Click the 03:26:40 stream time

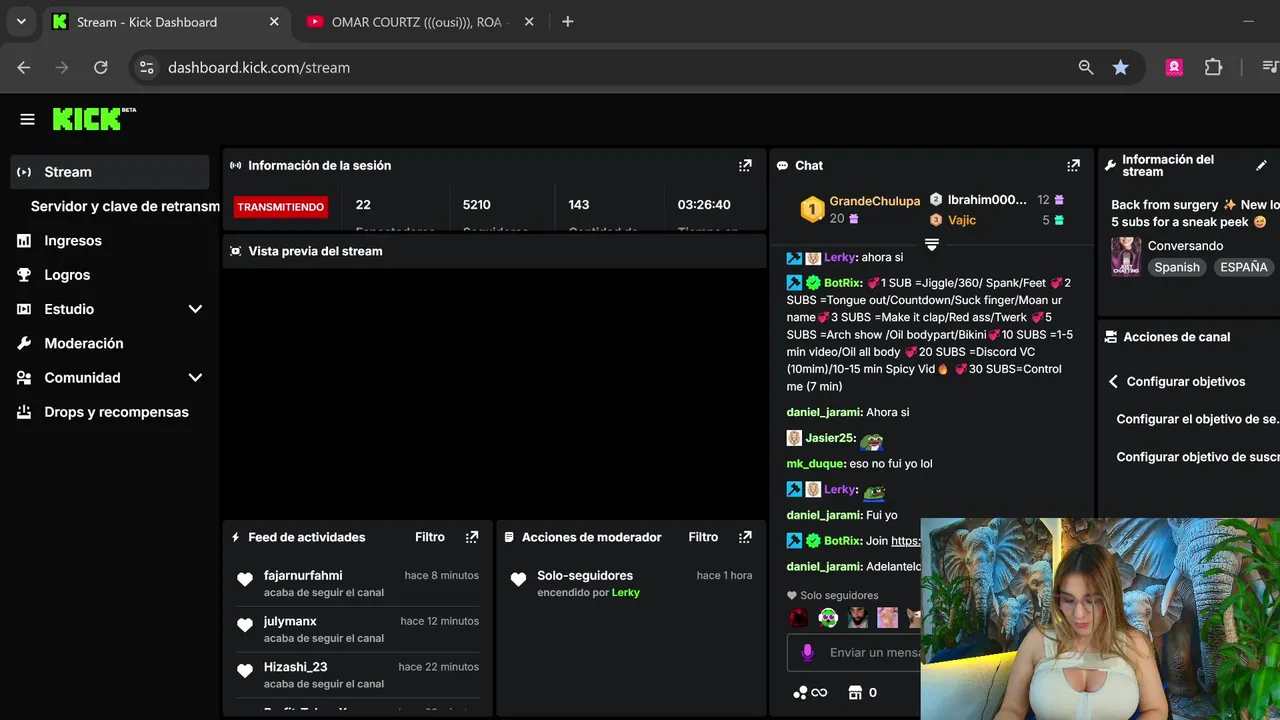coord(704,205)
